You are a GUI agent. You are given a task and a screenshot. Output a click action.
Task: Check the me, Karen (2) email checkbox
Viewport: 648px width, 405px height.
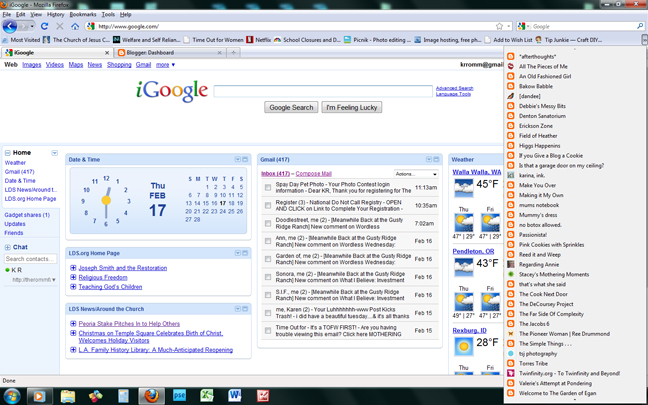(268, 313)
